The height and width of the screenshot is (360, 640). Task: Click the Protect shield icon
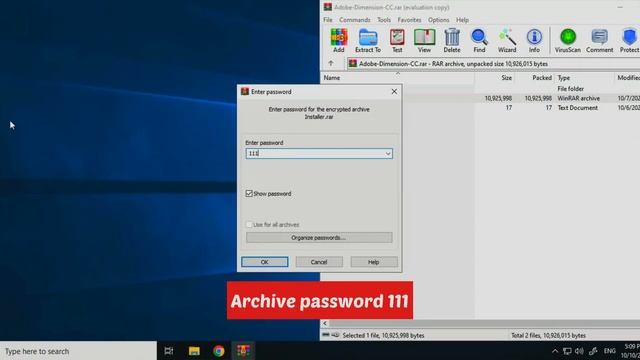point(629,40)
